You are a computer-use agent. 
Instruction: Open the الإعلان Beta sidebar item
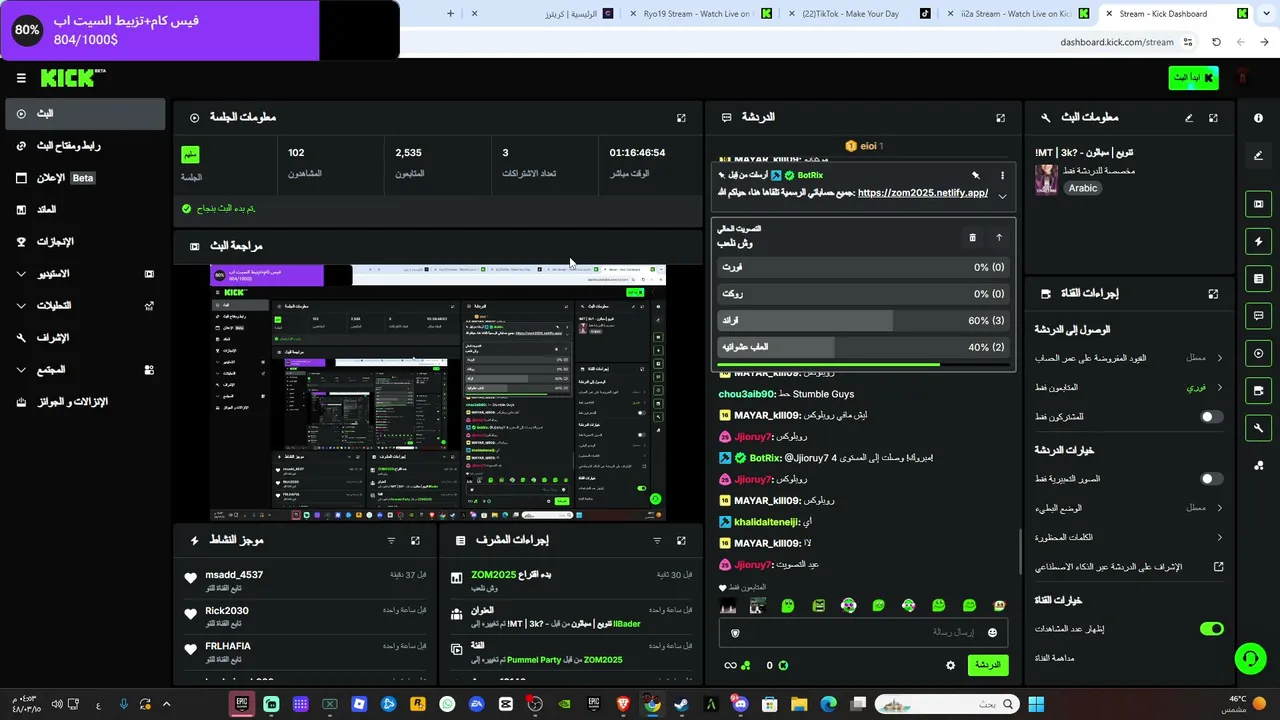coord(84,178)
